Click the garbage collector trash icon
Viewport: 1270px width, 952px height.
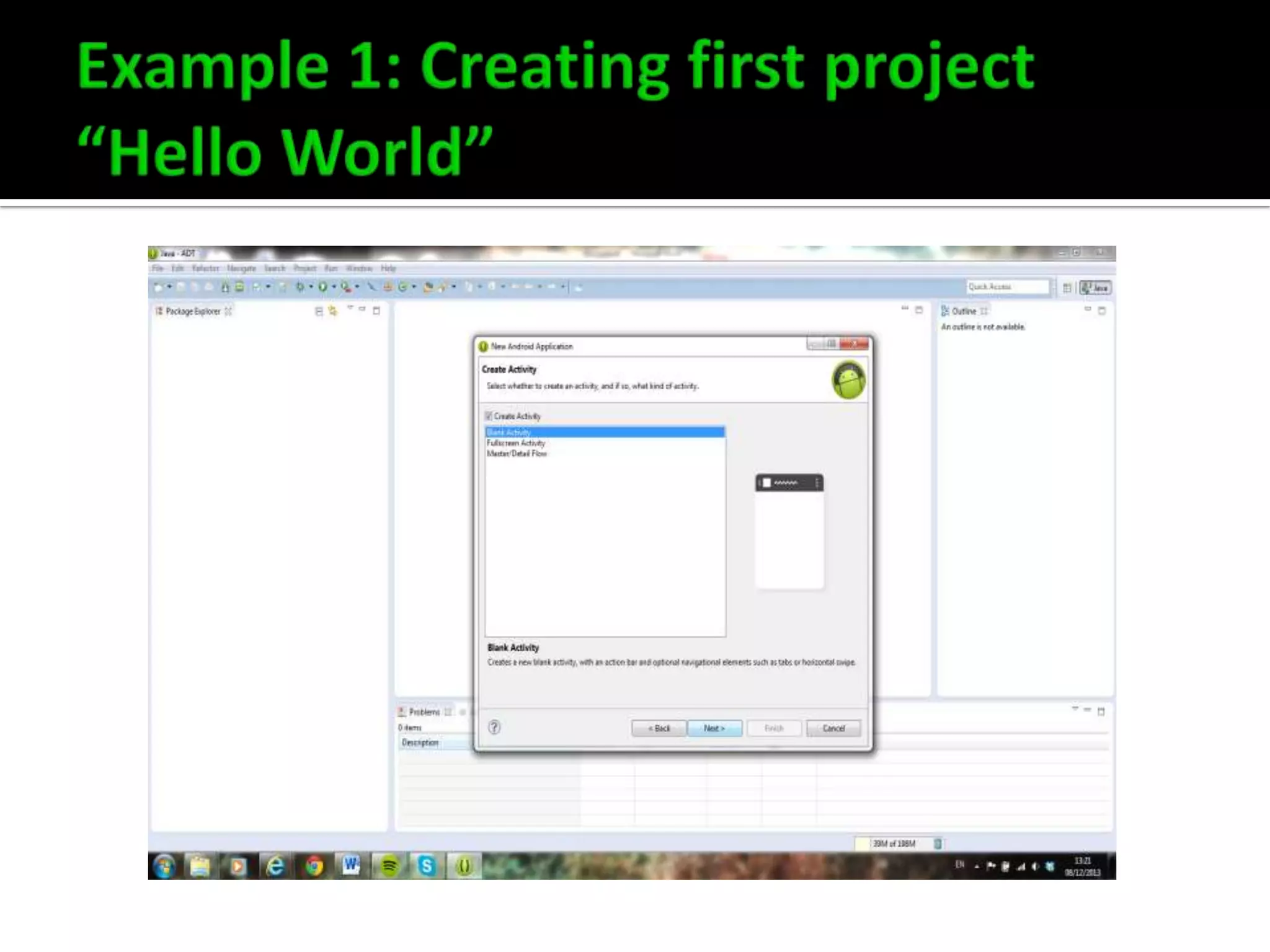click(938, 844)
